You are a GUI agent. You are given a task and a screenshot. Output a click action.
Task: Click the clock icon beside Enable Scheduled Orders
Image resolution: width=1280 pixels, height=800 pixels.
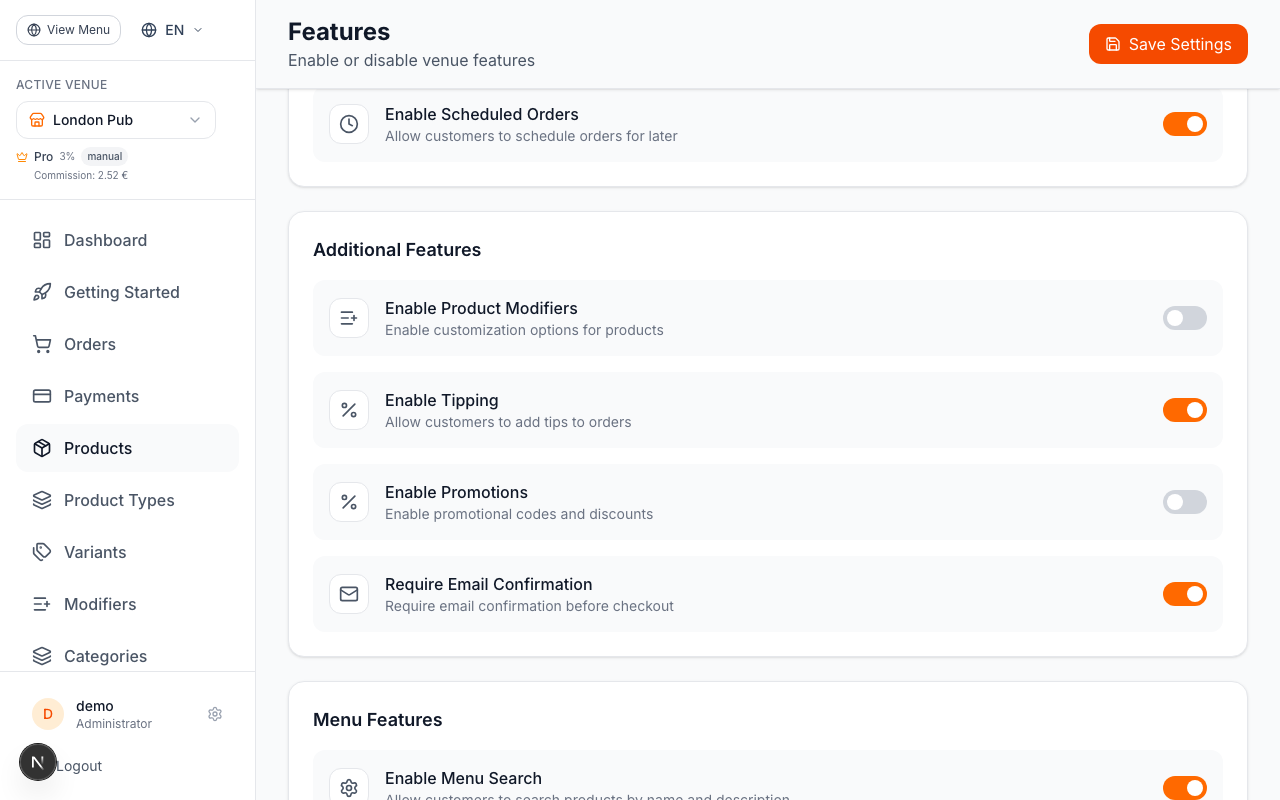pyautogui.click(x=348, y=124)
